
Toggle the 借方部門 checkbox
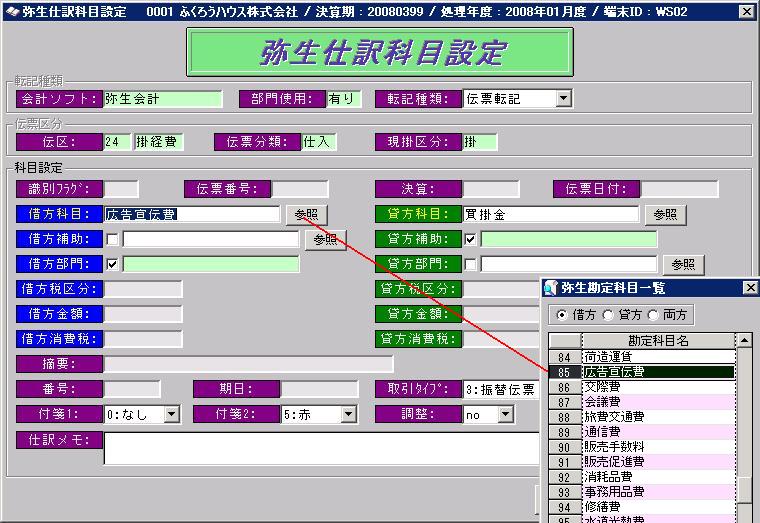pos(112,264)
